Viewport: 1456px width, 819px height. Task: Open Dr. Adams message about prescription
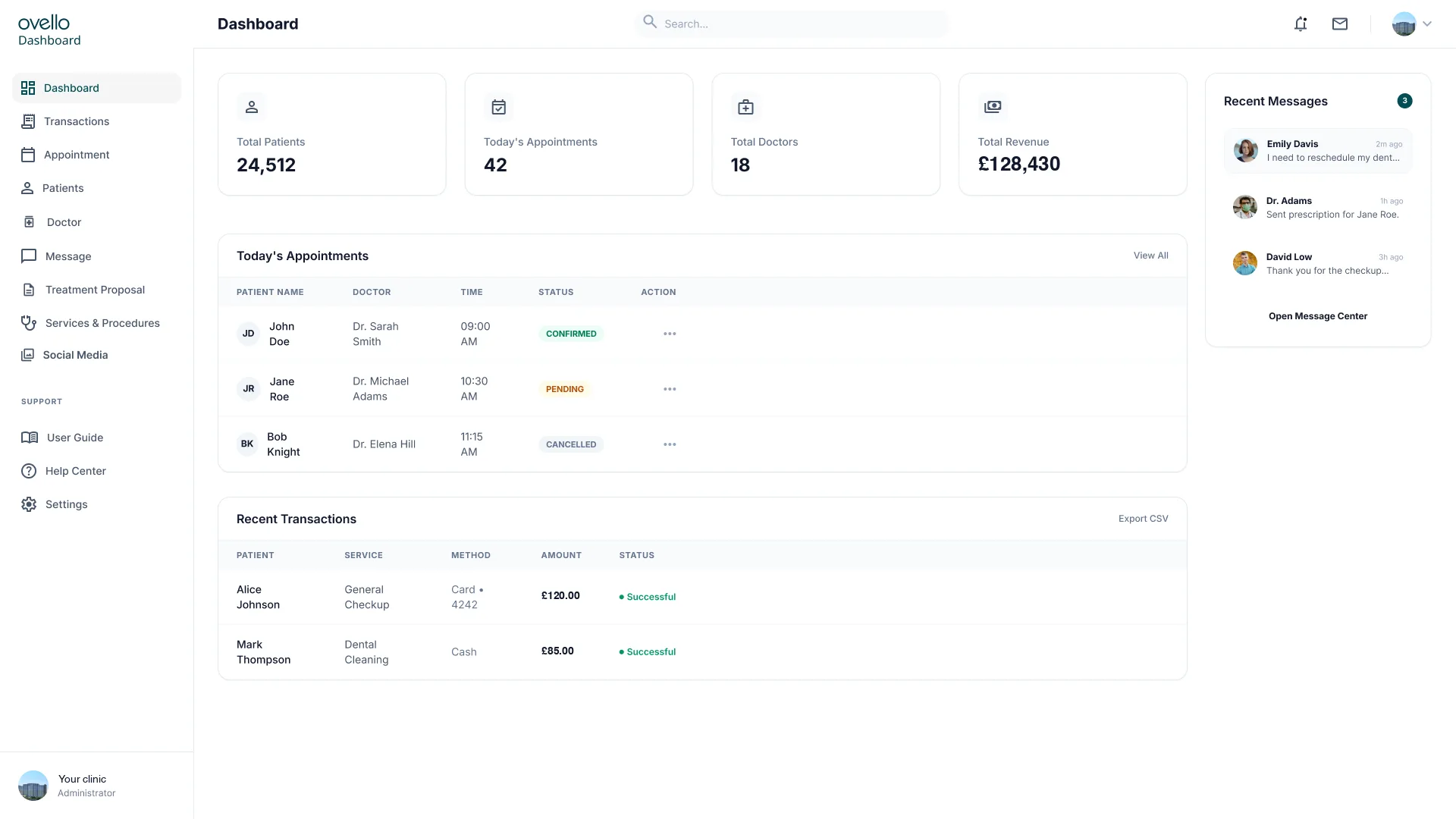[1318, 207]
